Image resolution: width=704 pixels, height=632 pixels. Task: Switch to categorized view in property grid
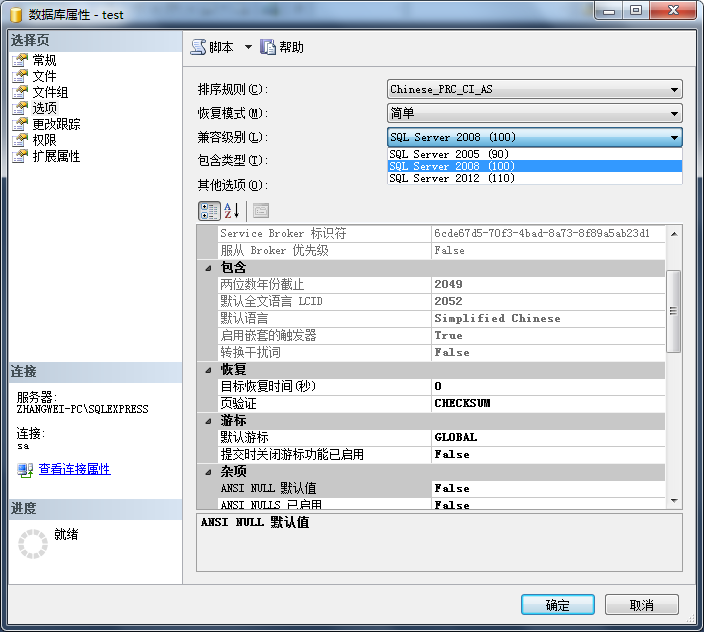click(x=209, y=211)
